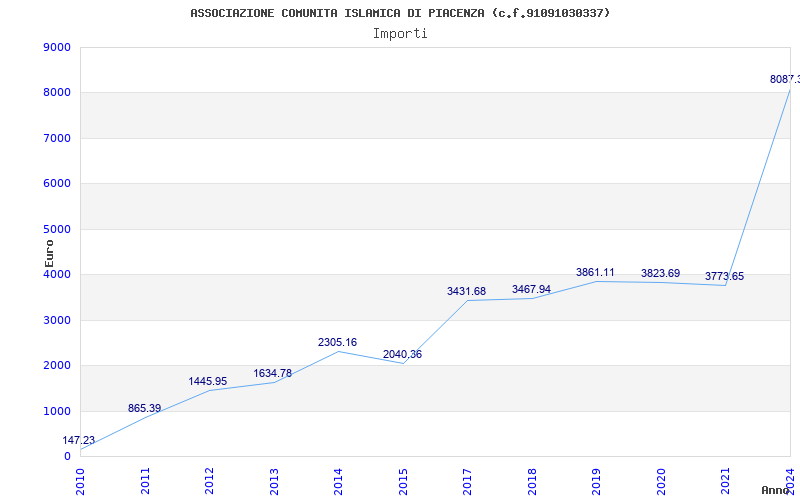Select the 1634.78 data label
Viewport: 800px width, 500px height.
click(x=272, y=373)
